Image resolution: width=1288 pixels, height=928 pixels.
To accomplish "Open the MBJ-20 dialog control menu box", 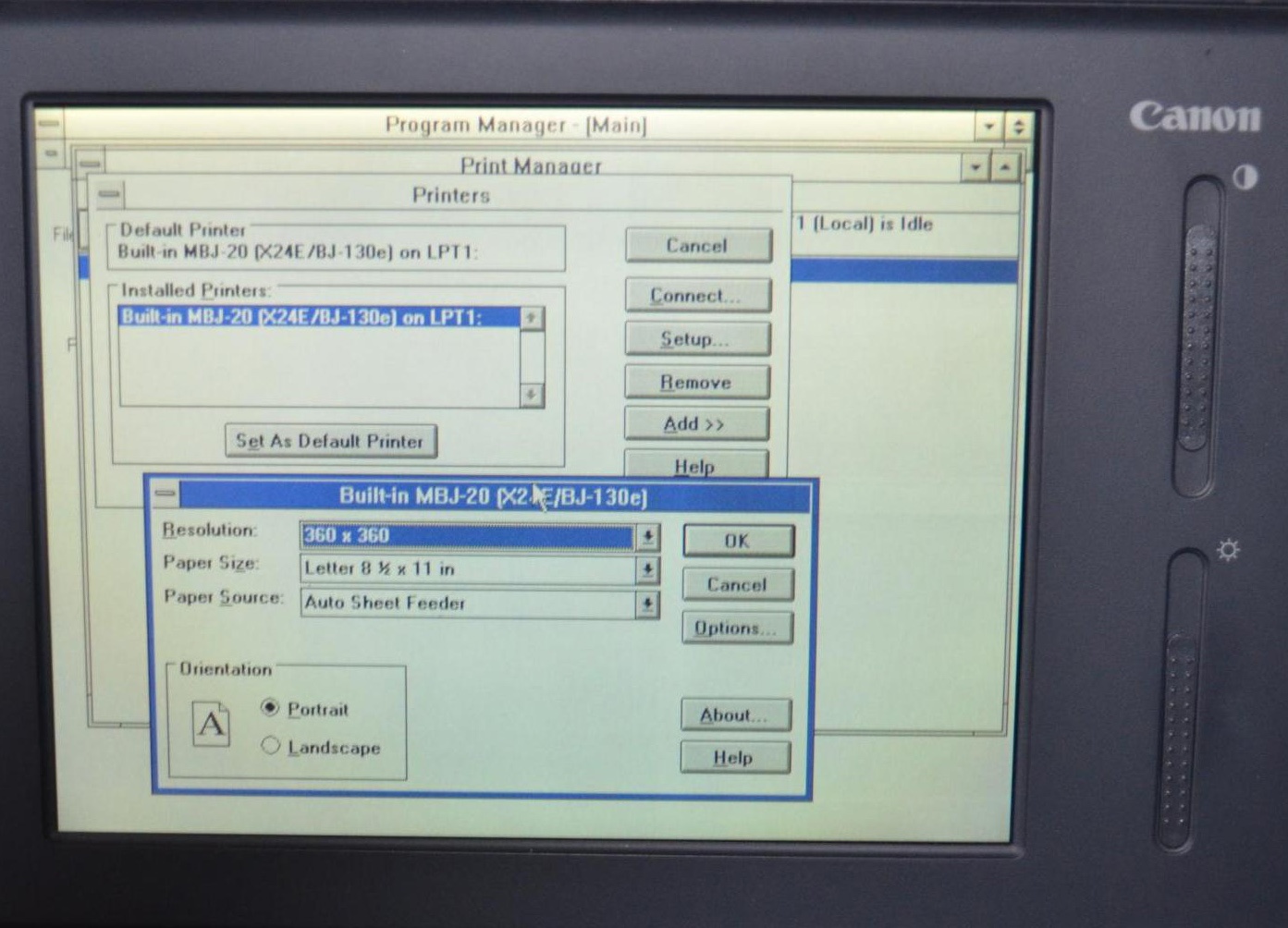I will pos(165,494).
